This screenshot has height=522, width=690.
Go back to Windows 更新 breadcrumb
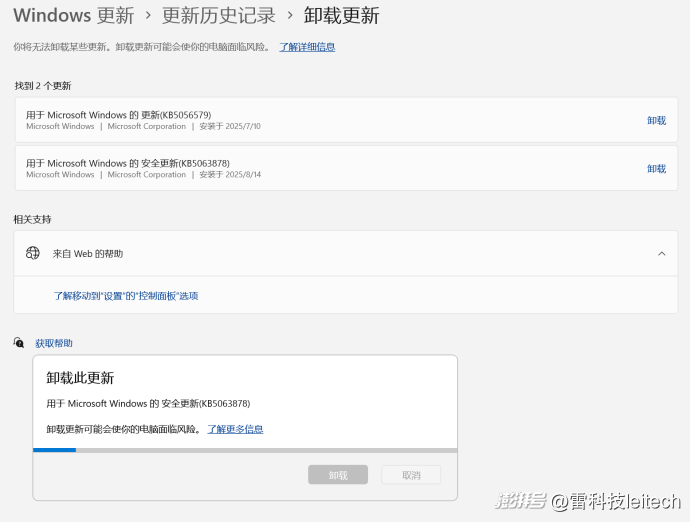(x=72, y=15)
